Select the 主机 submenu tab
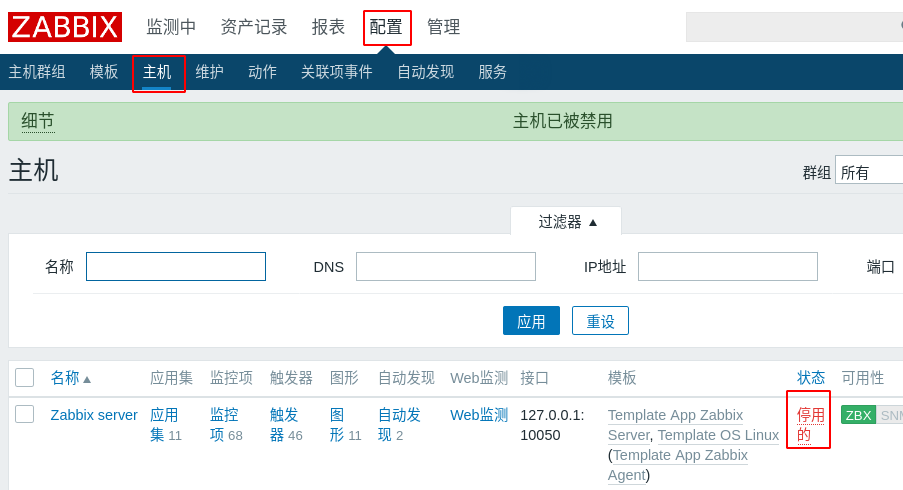Viewport: 903px width, 490px height. point(157,72)
